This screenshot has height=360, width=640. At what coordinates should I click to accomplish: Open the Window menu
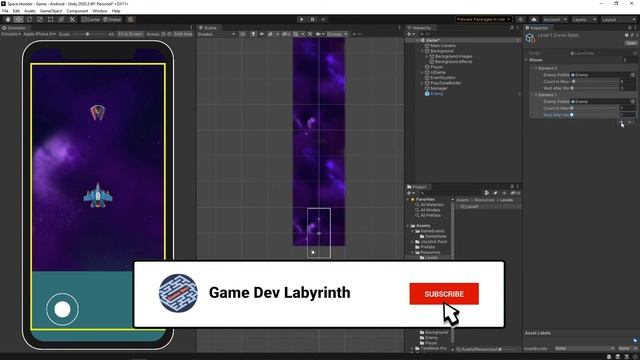pyautogui.click(x=100, y=11)
